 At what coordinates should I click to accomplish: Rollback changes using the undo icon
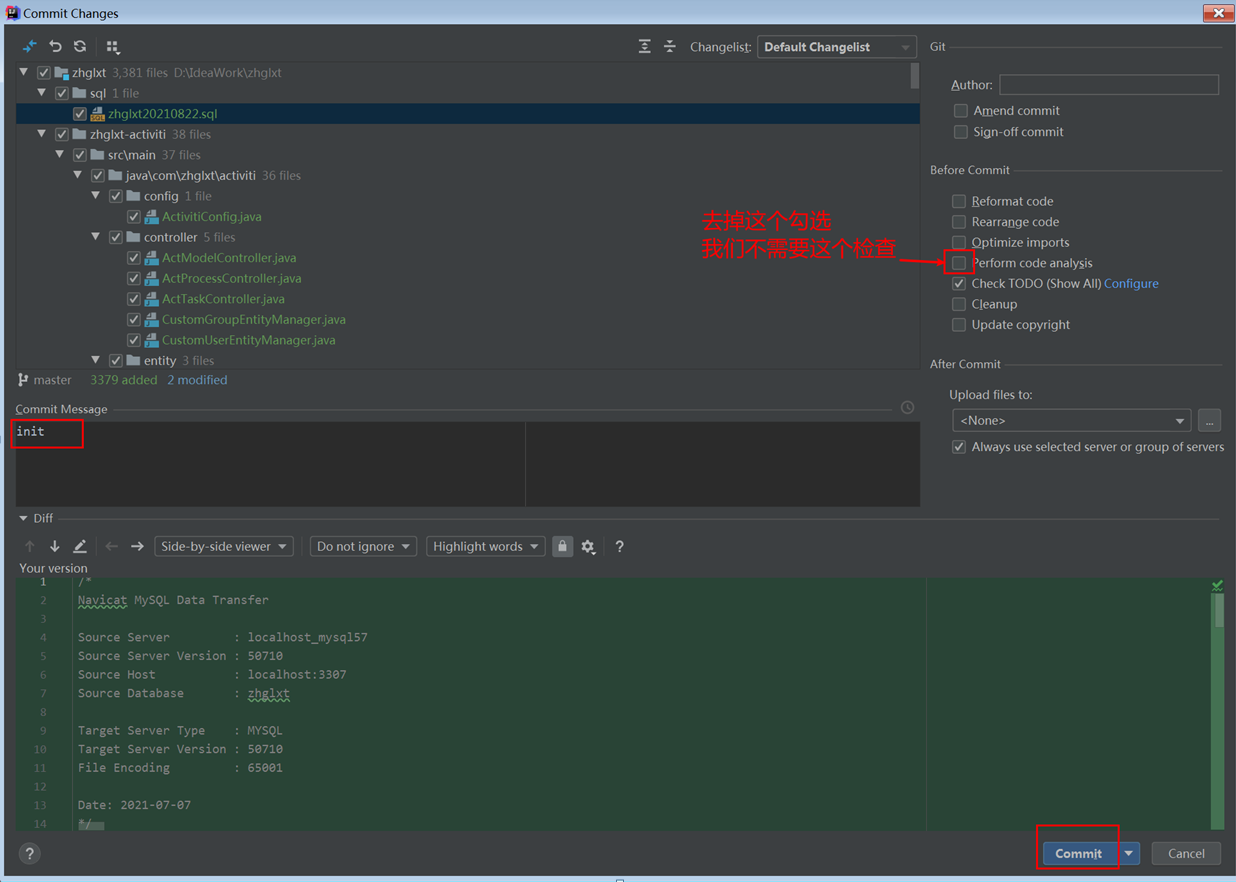click(55, 46)
